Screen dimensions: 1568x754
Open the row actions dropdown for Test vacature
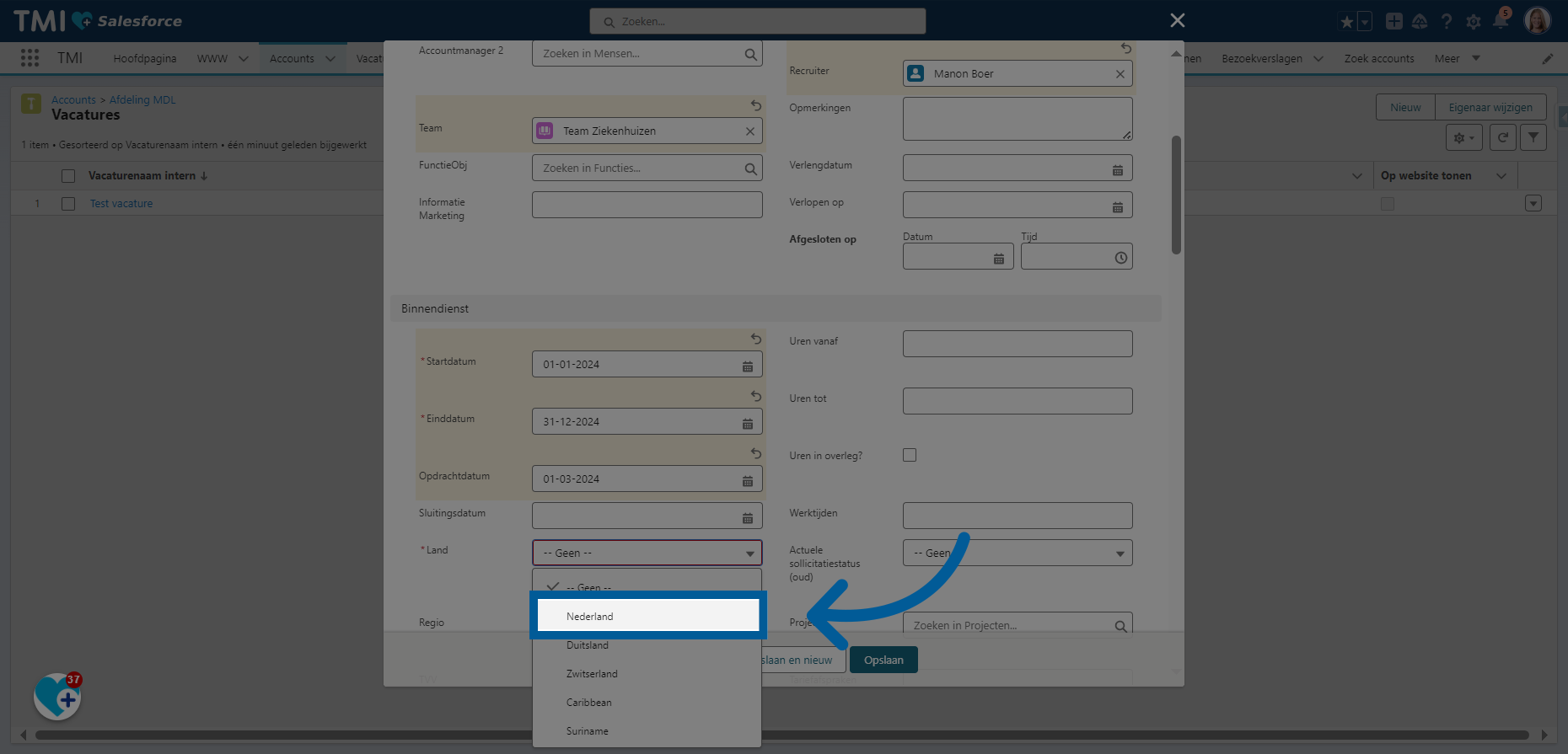tap(1533, 204)
